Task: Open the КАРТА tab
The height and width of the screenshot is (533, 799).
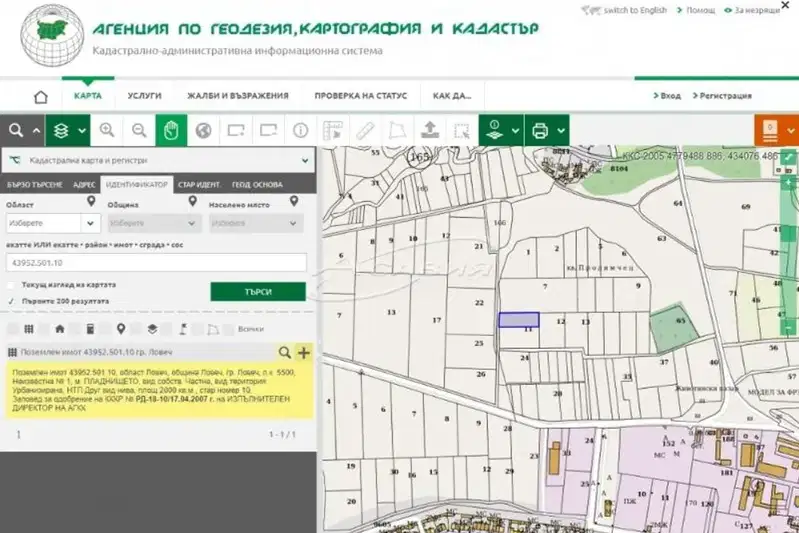Action: (88, 96)
